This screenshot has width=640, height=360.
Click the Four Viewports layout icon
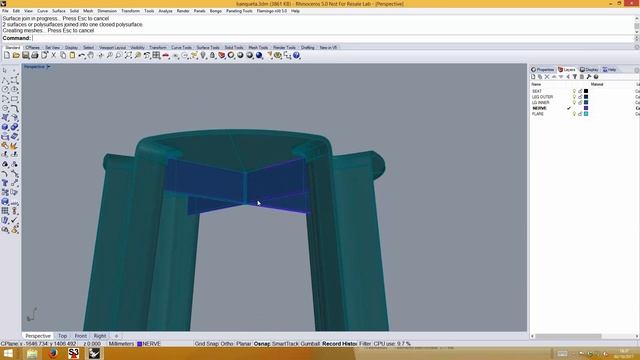(156, 56)
